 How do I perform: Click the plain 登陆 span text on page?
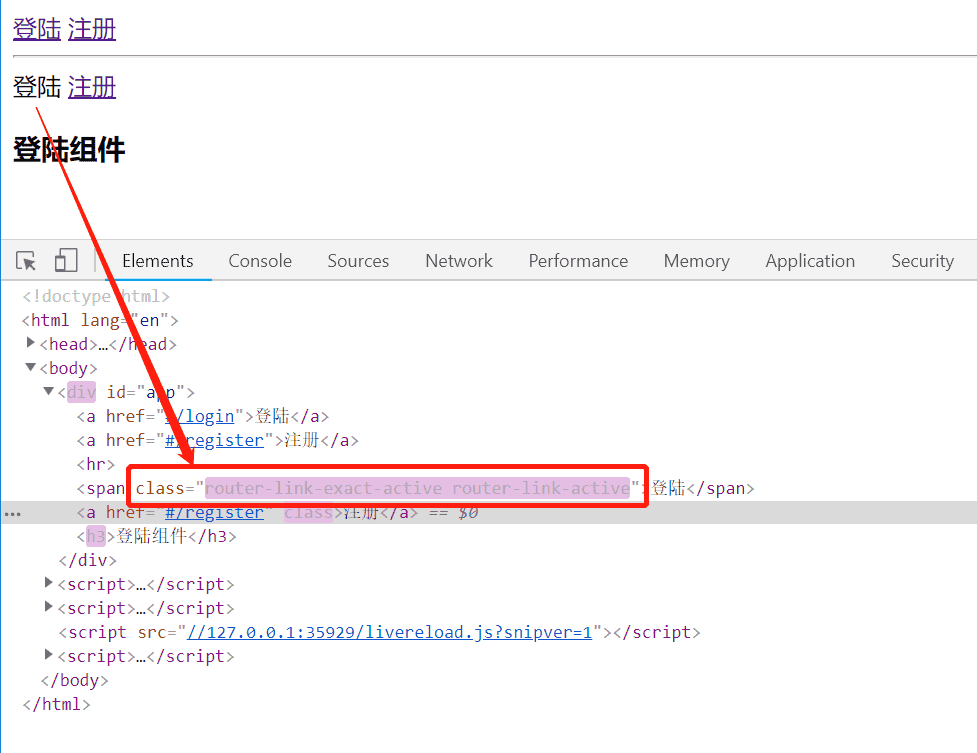click(x=37, y=87)
